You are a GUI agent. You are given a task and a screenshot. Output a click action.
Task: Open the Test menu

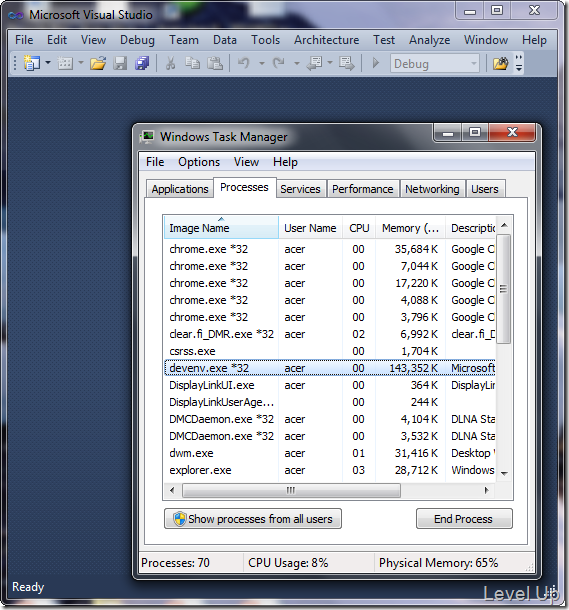point(384,40)
